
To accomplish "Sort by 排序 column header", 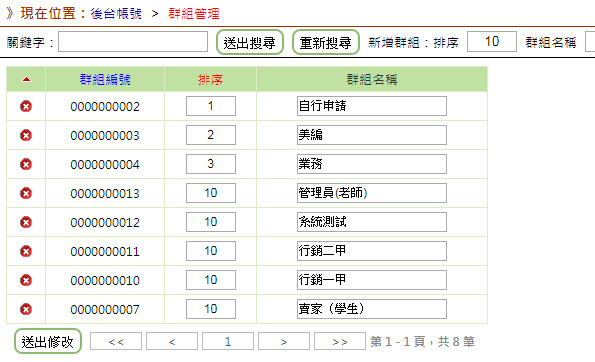I will [x=210, y=79].
